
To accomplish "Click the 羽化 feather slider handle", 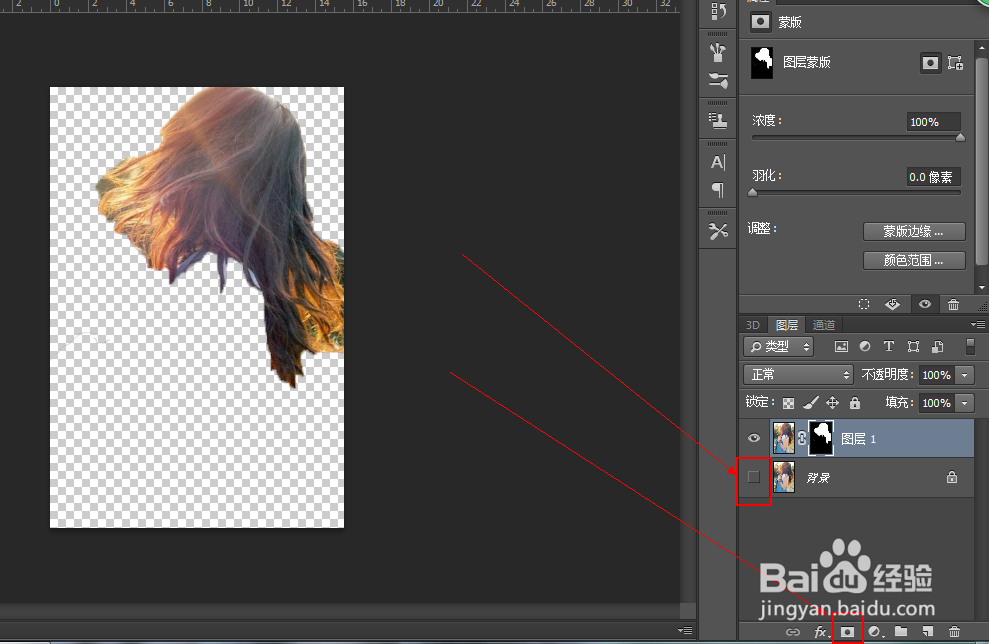I will coord(752,192).
